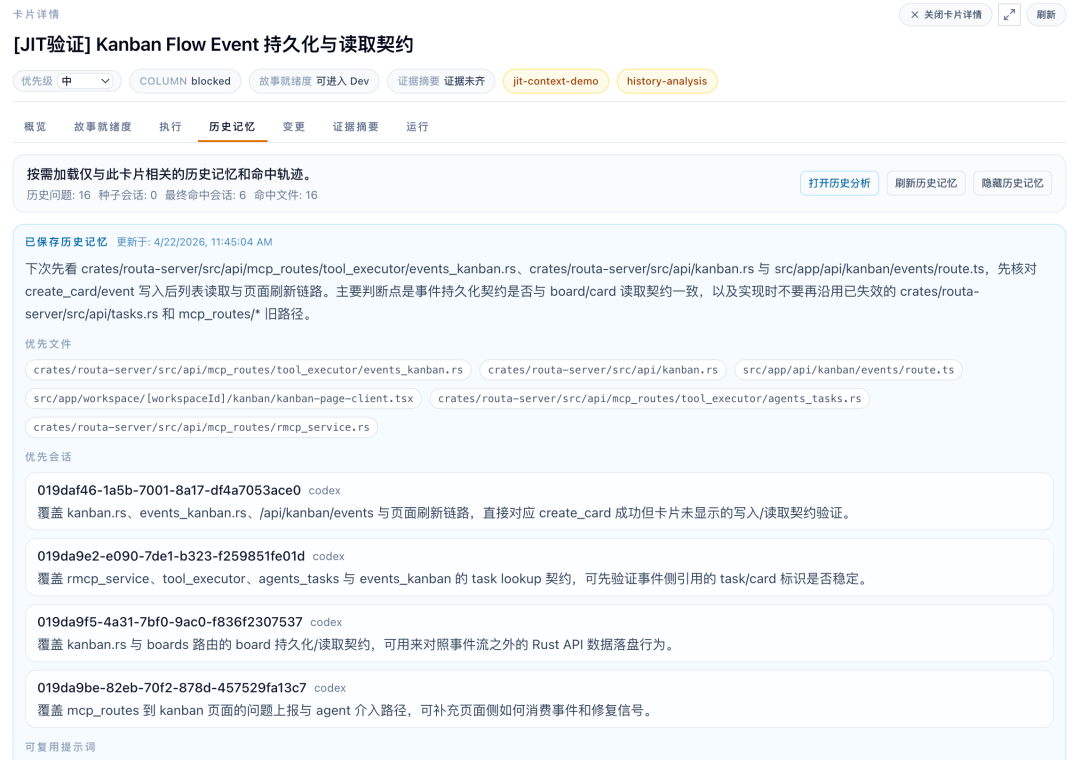Click the kanban-page-client.tsx file chip
Viewport: 1080px width, 760px height.
click(223, 398)
